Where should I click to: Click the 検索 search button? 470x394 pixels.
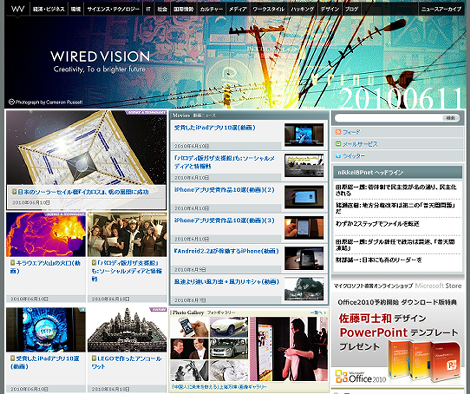(x=451, y=118)
